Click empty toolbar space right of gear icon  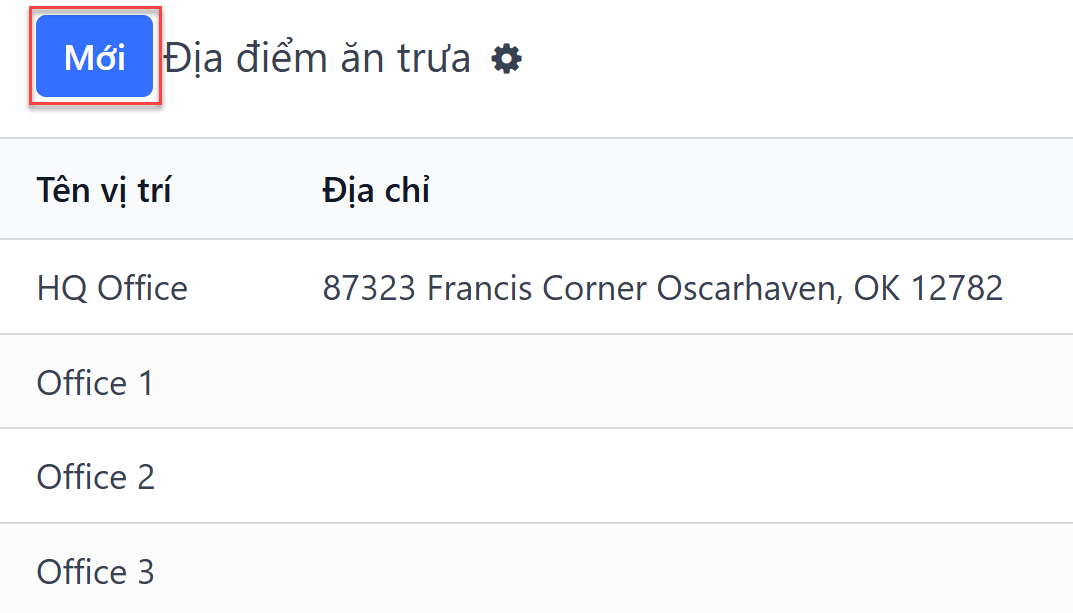point(794,58)
